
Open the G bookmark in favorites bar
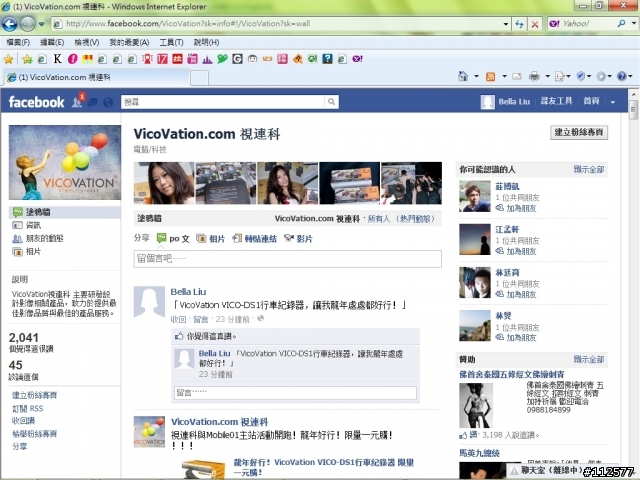pyautogui.click(x=237, y=59)
